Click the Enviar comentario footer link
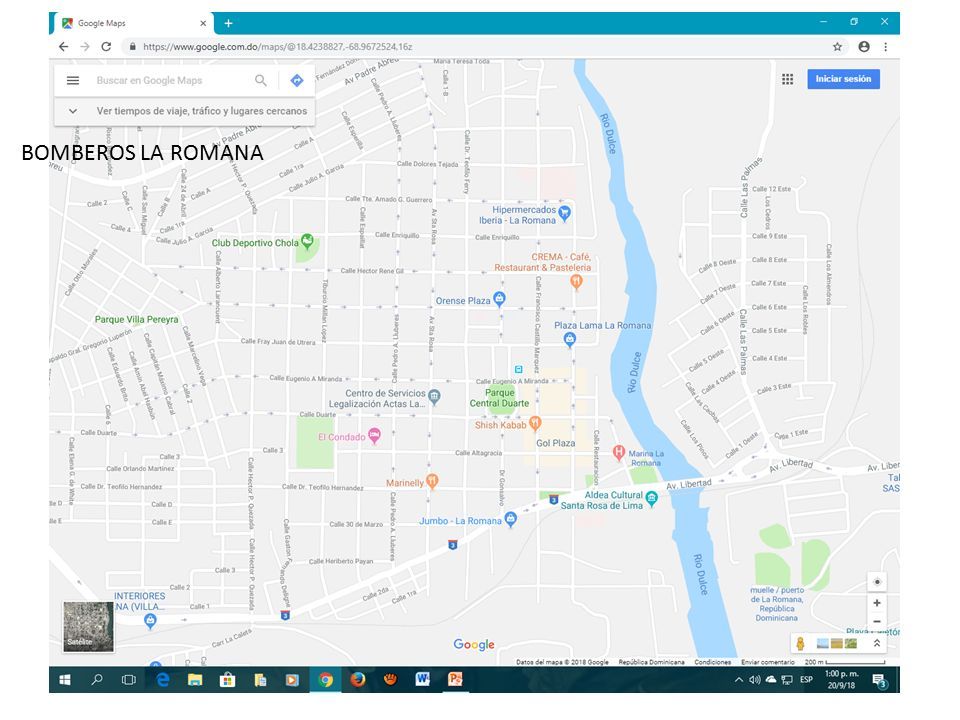 [768, 662]
